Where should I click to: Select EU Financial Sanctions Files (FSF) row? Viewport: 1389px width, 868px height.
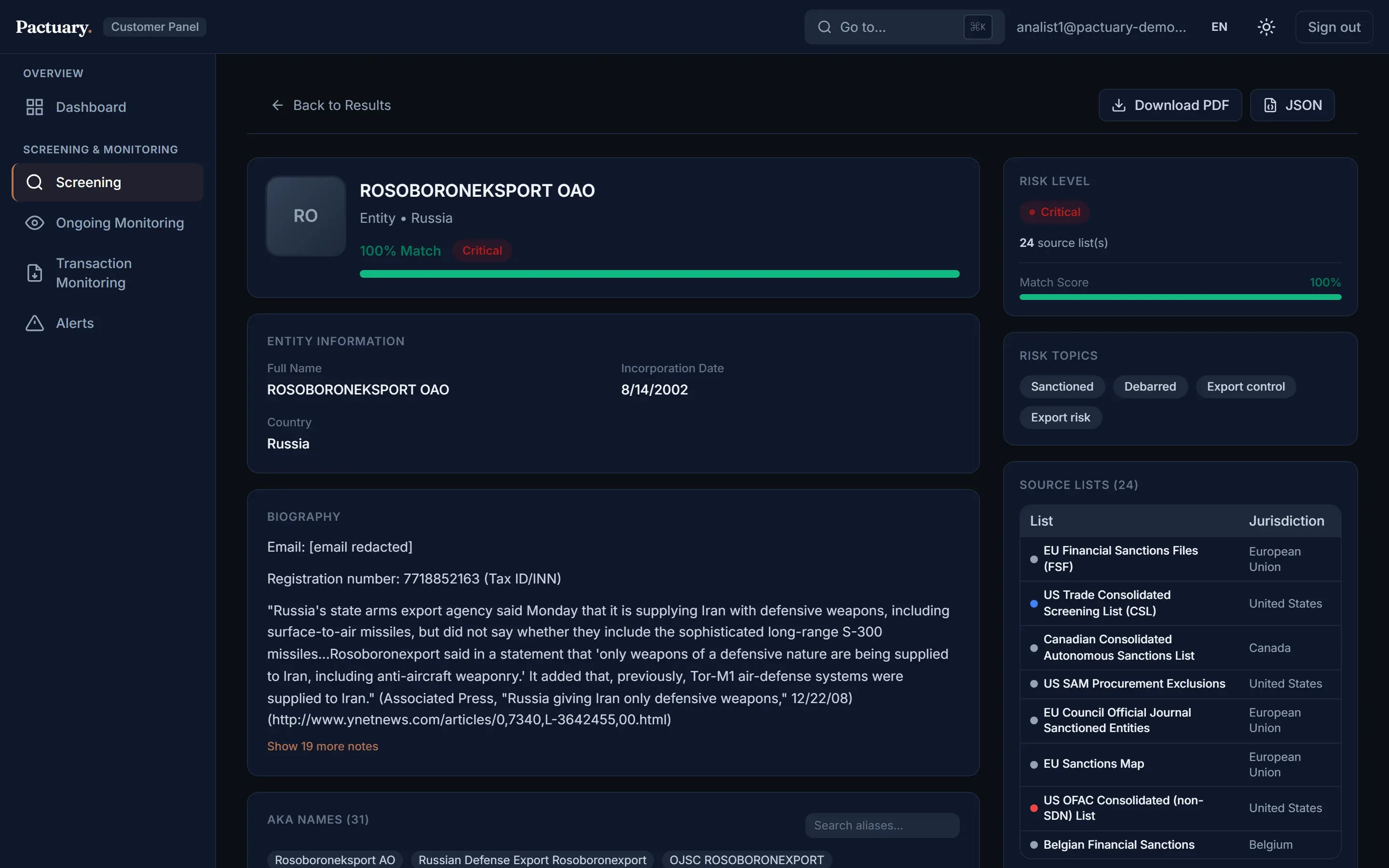tap(1180, 558)
